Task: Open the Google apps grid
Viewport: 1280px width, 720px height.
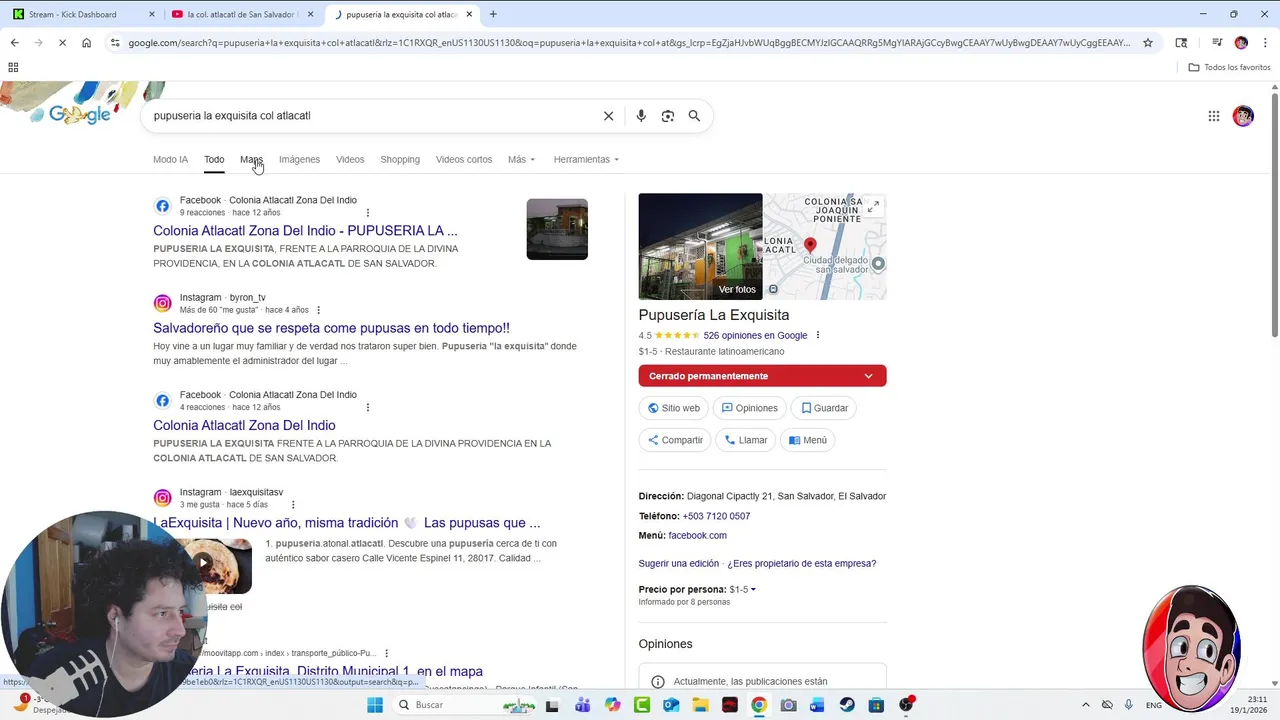Action: 1214,116
